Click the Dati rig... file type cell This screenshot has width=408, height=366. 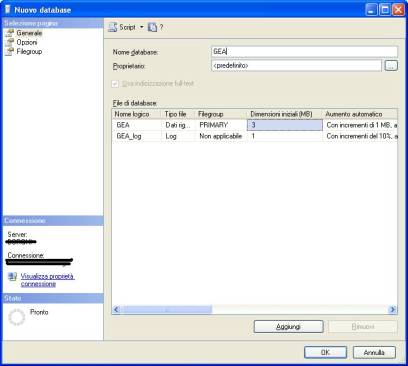pyautogui.click(x=178, y=125)
